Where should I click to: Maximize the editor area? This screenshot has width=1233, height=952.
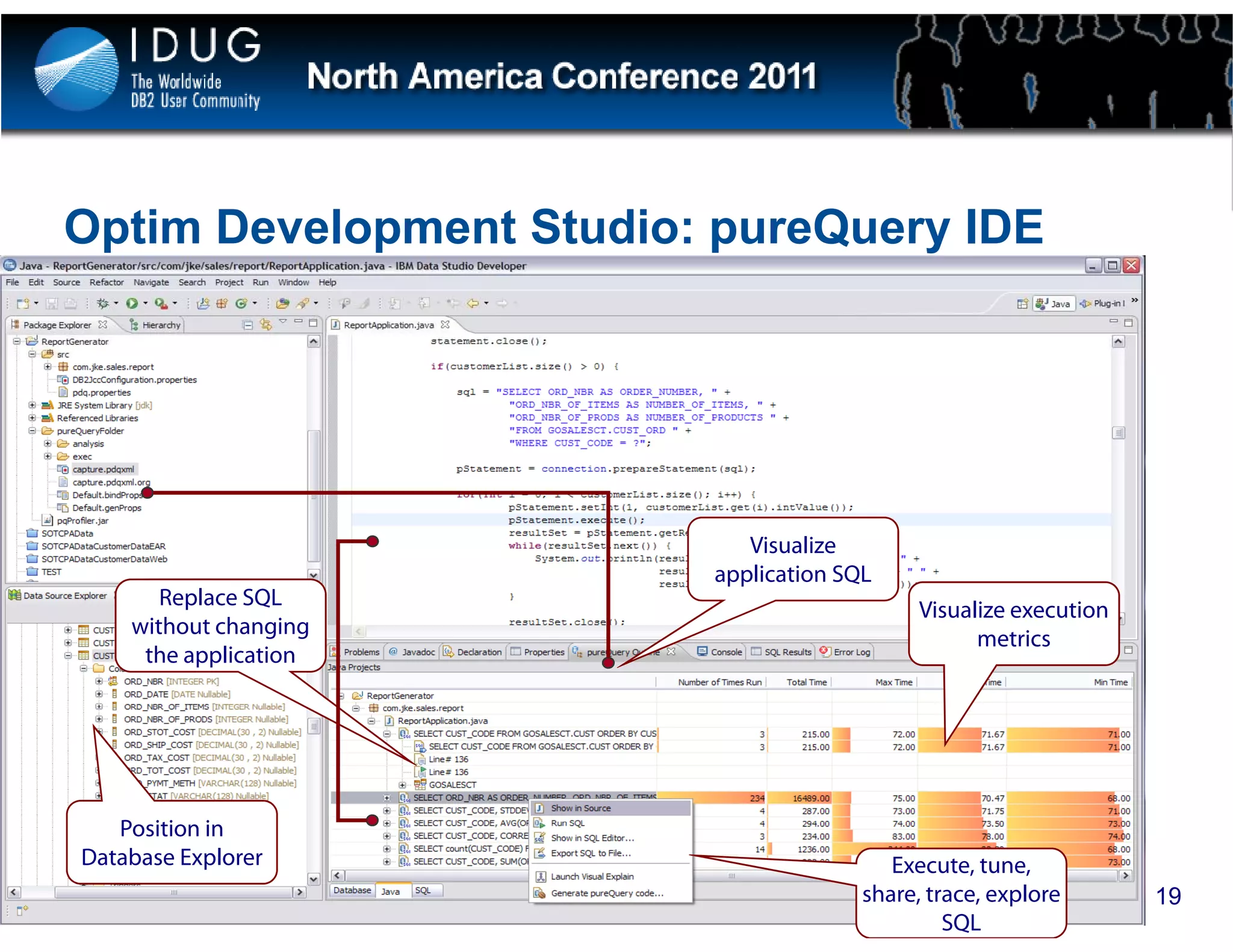coord(1129,323)
